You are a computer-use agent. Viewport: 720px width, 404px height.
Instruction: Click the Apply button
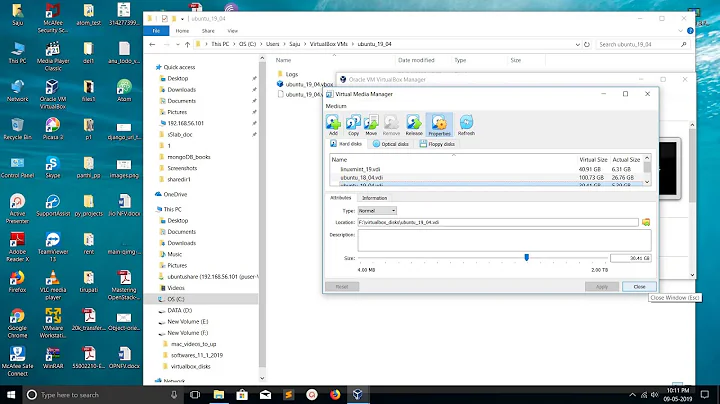(x=602, y=286)
